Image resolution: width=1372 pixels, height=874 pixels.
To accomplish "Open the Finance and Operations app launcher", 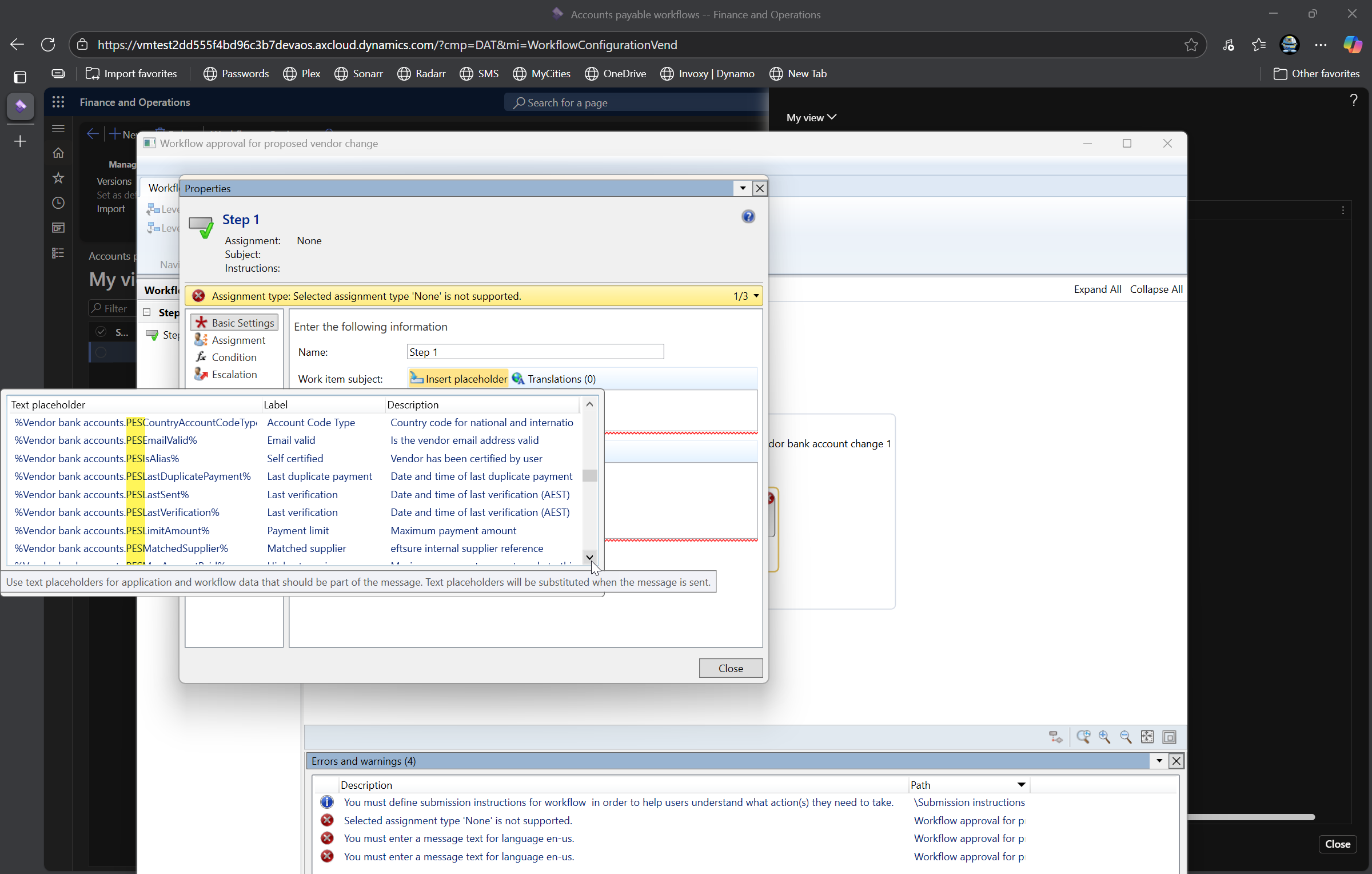I will (58, 102).
